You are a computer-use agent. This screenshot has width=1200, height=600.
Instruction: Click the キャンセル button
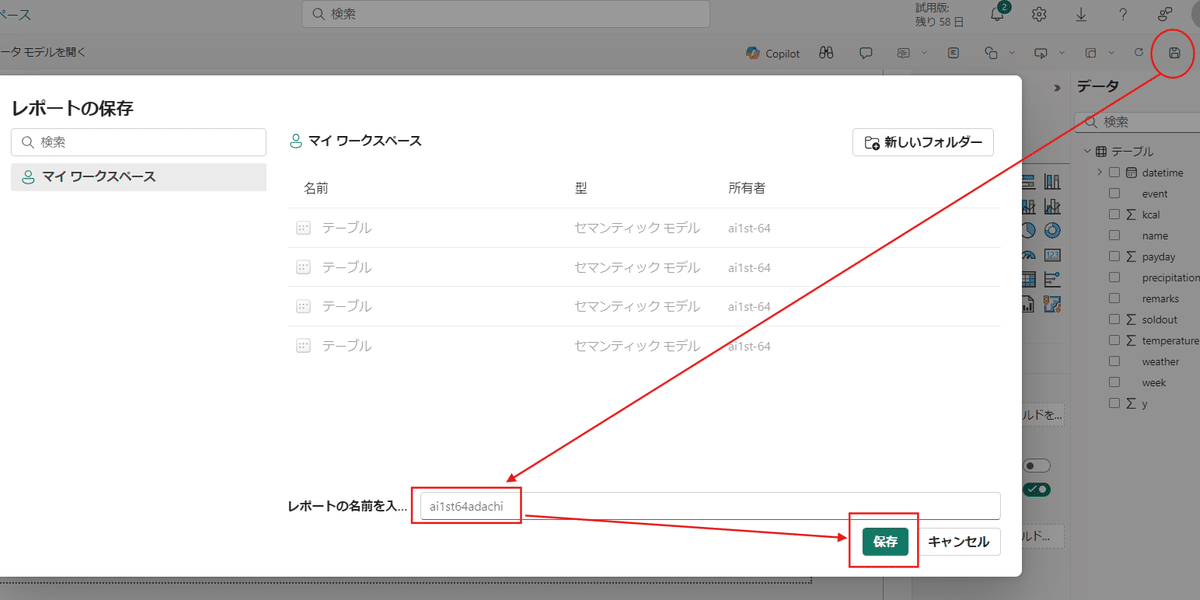tap(959, 542)
